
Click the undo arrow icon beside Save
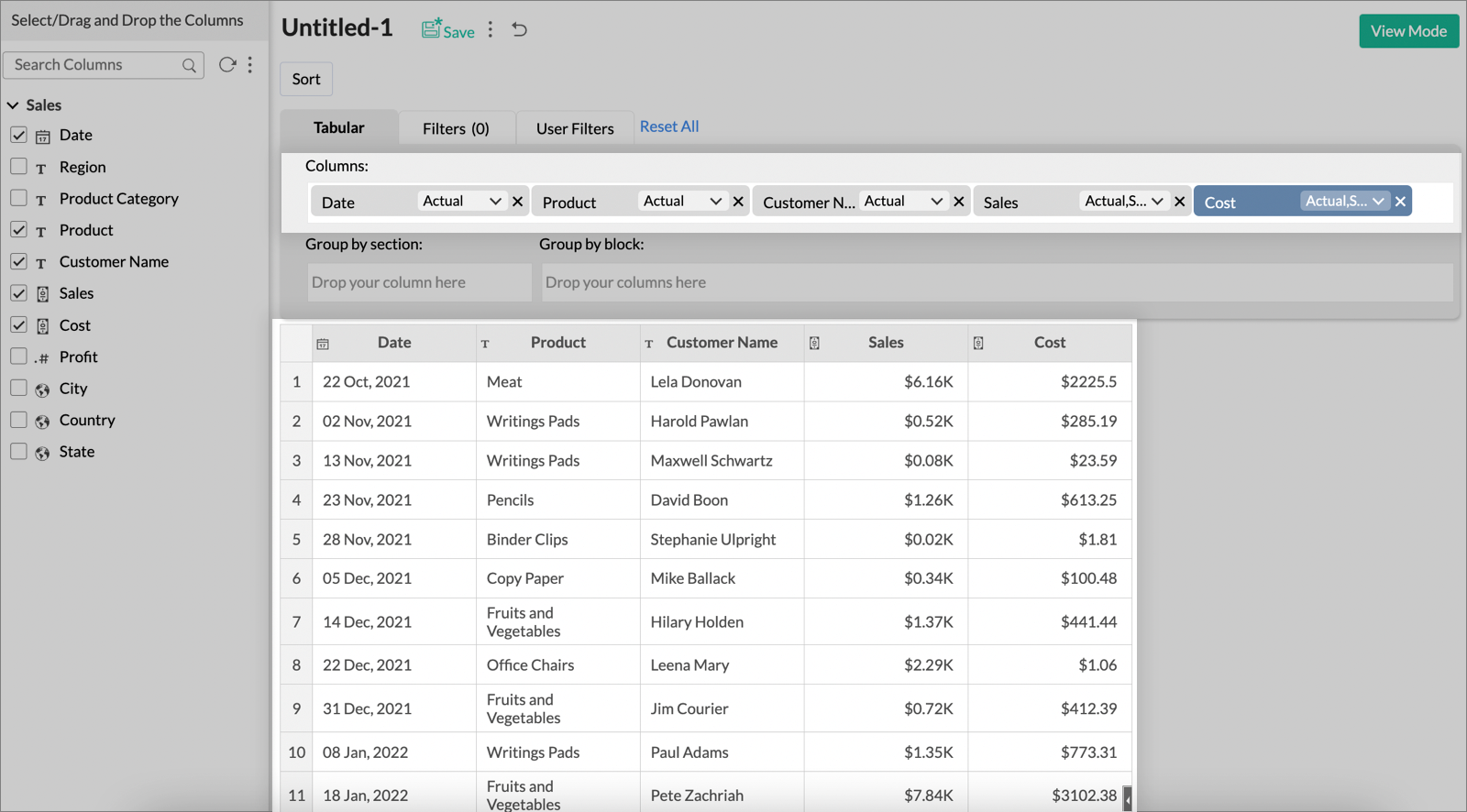[519, 29]
